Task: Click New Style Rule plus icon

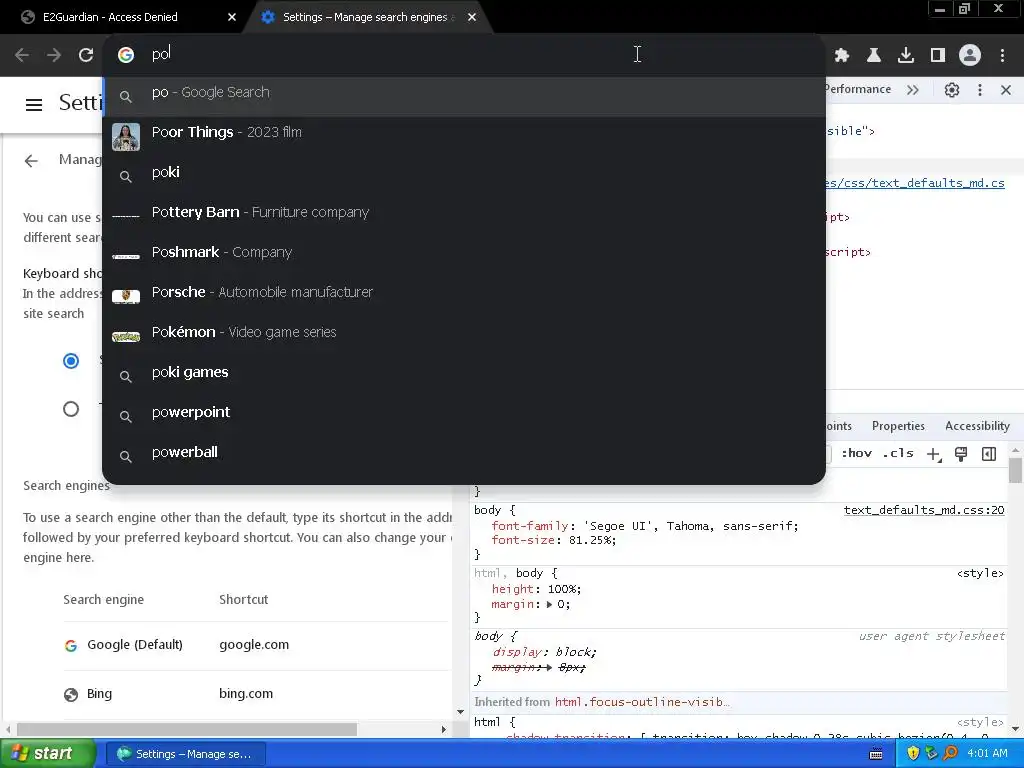Action: tap(934, 454)
